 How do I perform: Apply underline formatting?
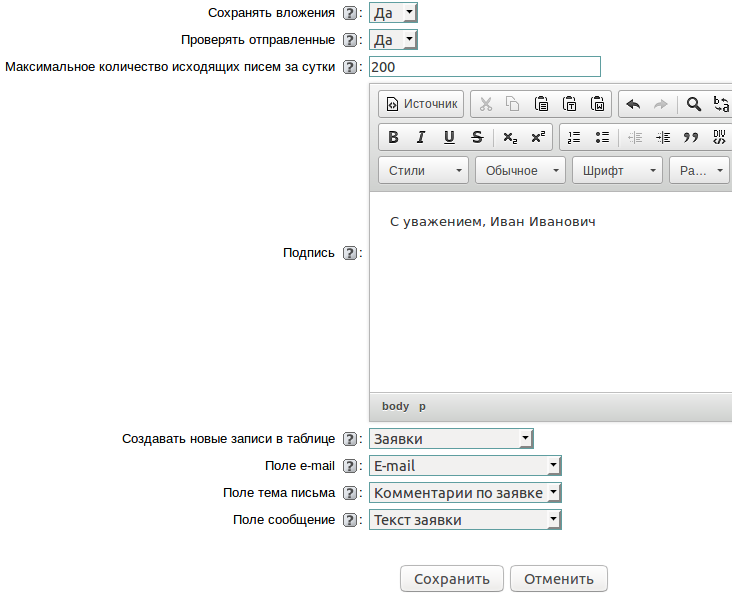[x=449, y=137]
